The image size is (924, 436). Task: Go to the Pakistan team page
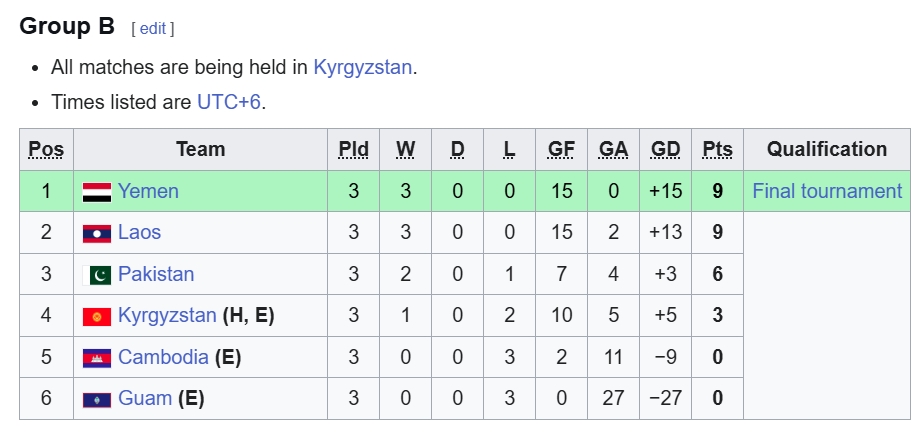click(x=156, y=274)
